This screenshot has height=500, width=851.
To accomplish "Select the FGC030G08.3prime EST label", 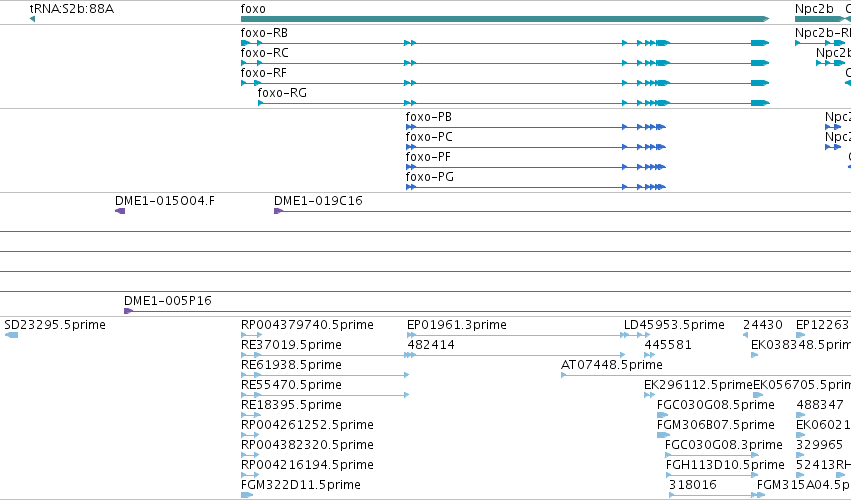I will tap(723, 445).
